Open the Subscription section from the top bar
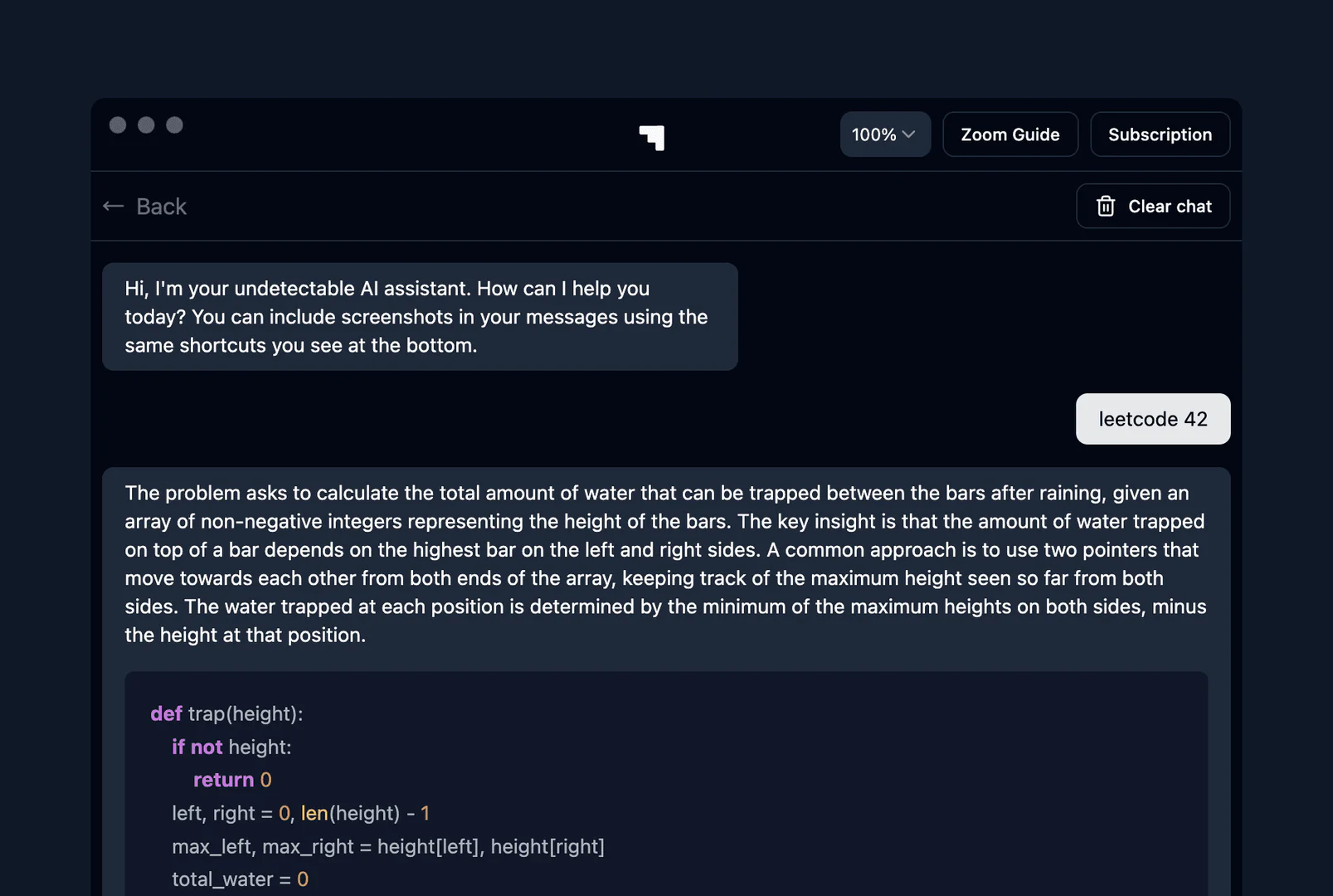 pos(1160,134)
